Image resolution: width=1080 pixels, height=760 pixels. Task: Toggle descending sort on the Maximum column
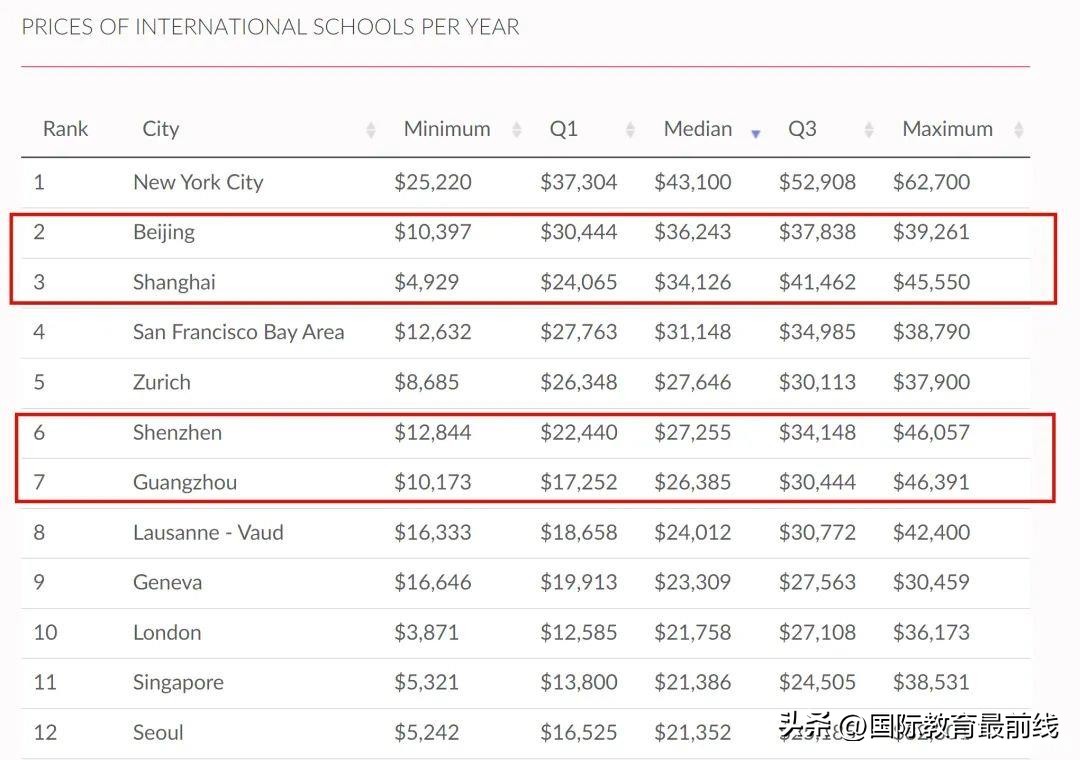click(x=1019, y=129)
